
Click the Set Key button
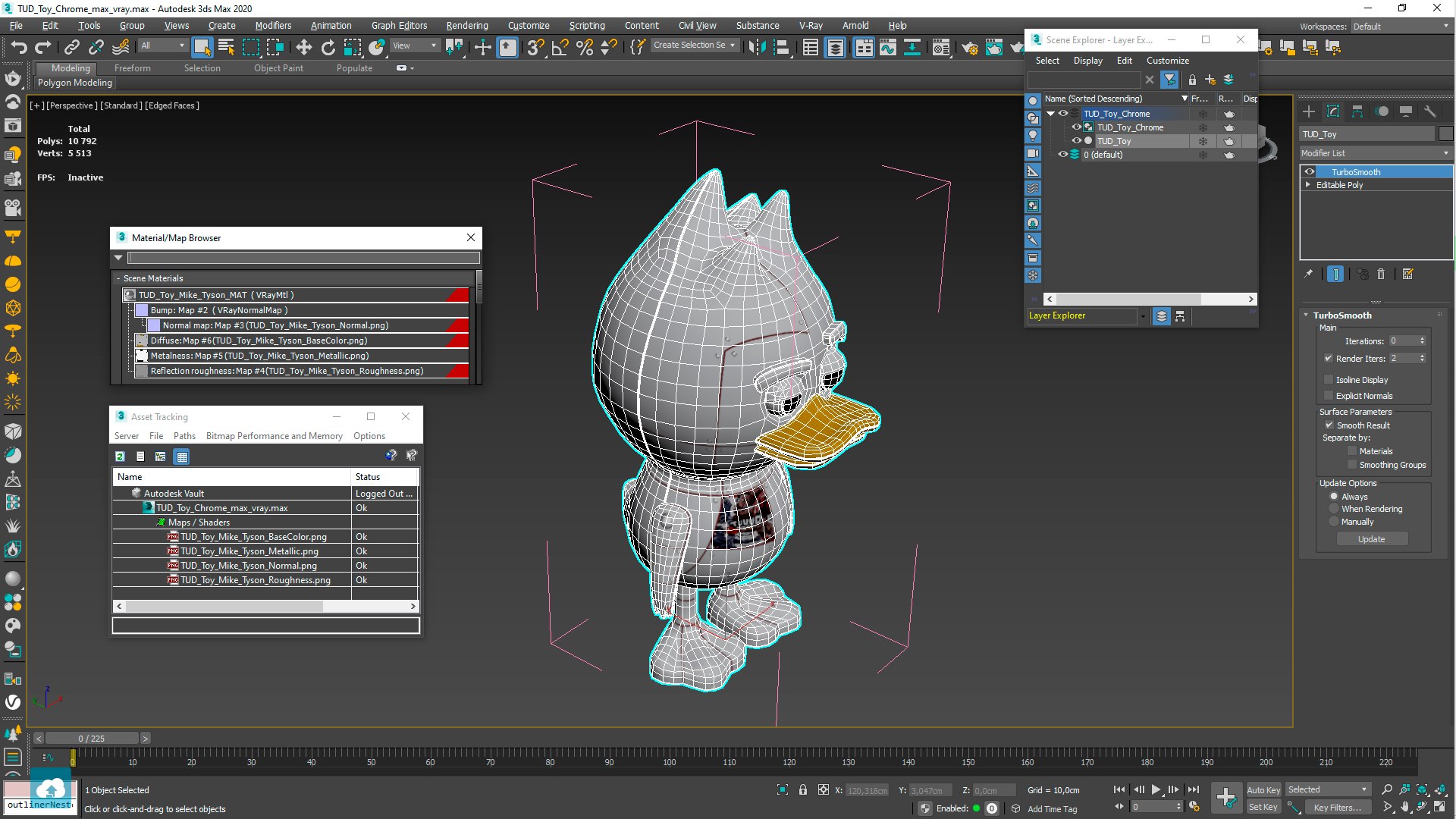pyautogui.click(x=1263, y=808)
